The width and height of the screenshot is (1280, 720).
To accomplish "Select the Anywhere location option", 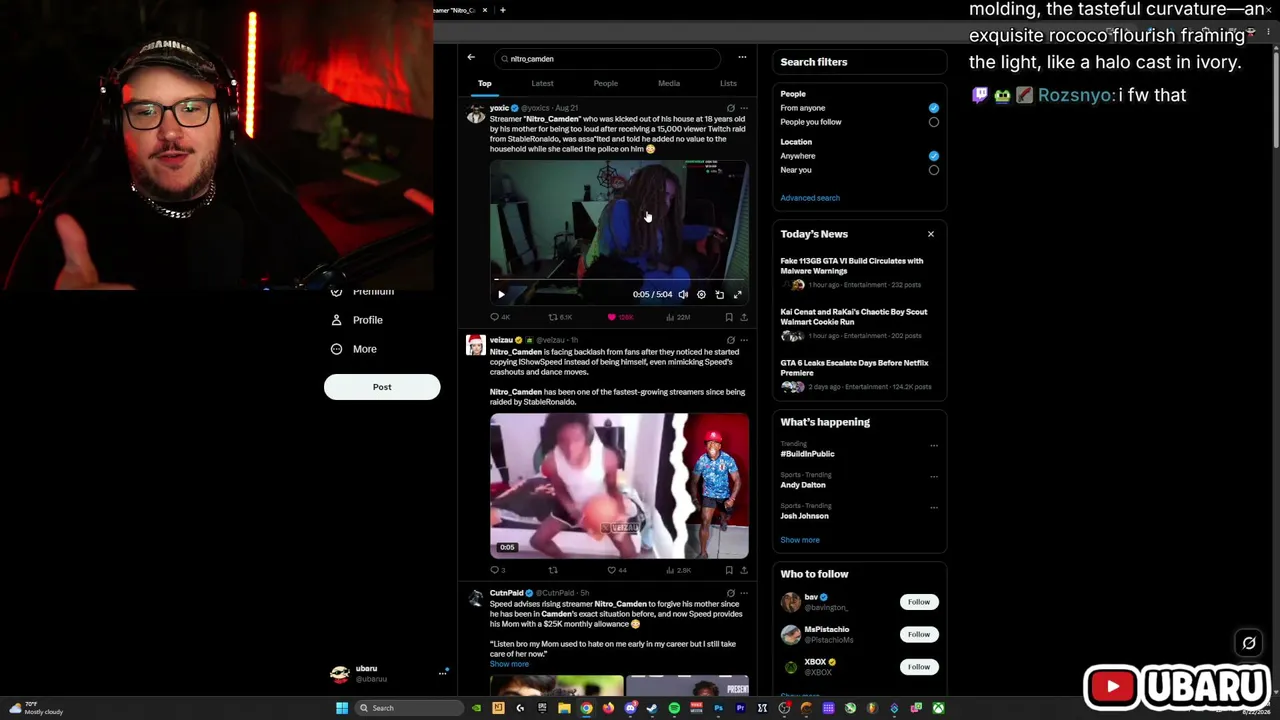I will 933,156.
